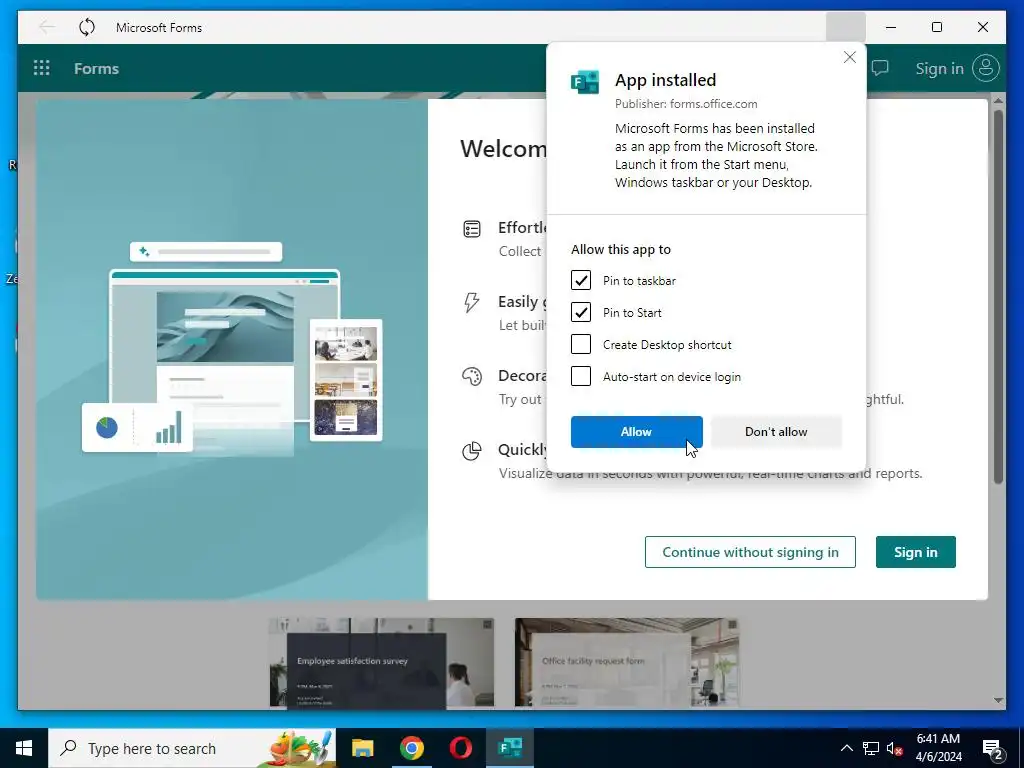Click the lightning bolt icon beside Easily
The image size is (1024, 768).
[472, 302]
